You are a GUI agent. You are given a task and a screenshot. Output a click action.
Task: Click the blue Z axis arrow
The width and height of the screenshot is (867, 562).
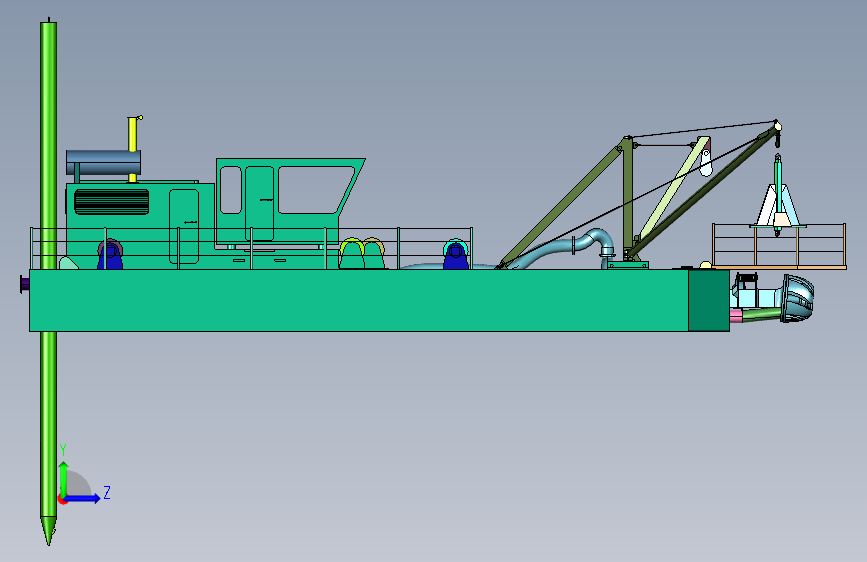[81, 498]
